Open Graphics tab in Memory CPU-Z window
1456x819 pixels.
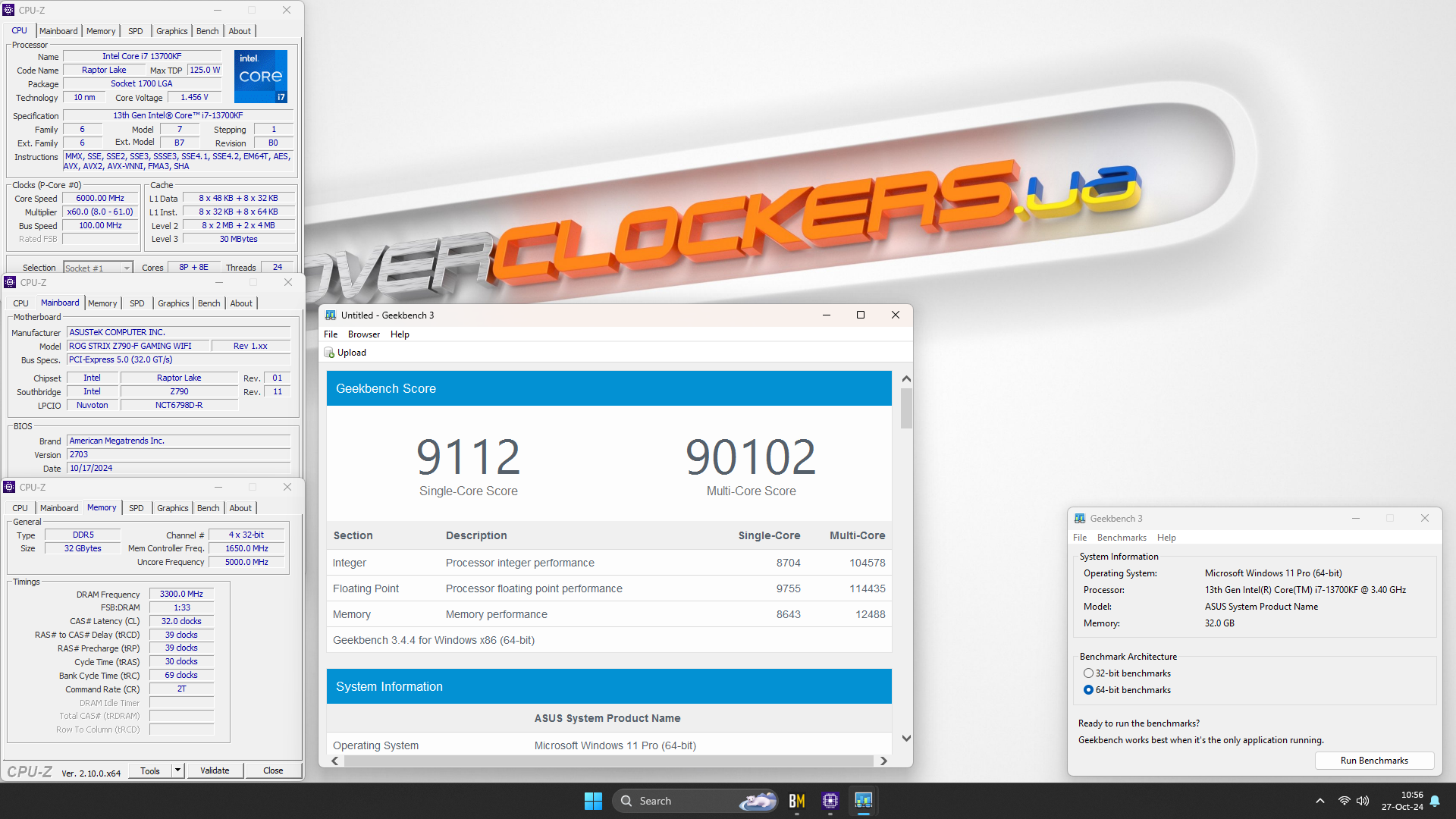(x=173, y=508)
